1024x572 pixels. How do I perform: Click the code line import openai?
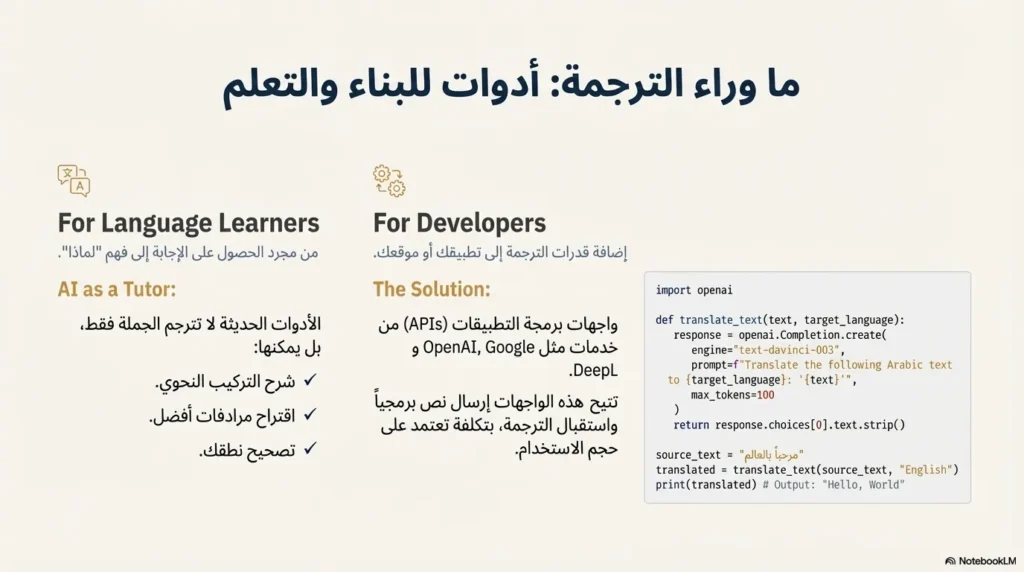coord(694,291)
